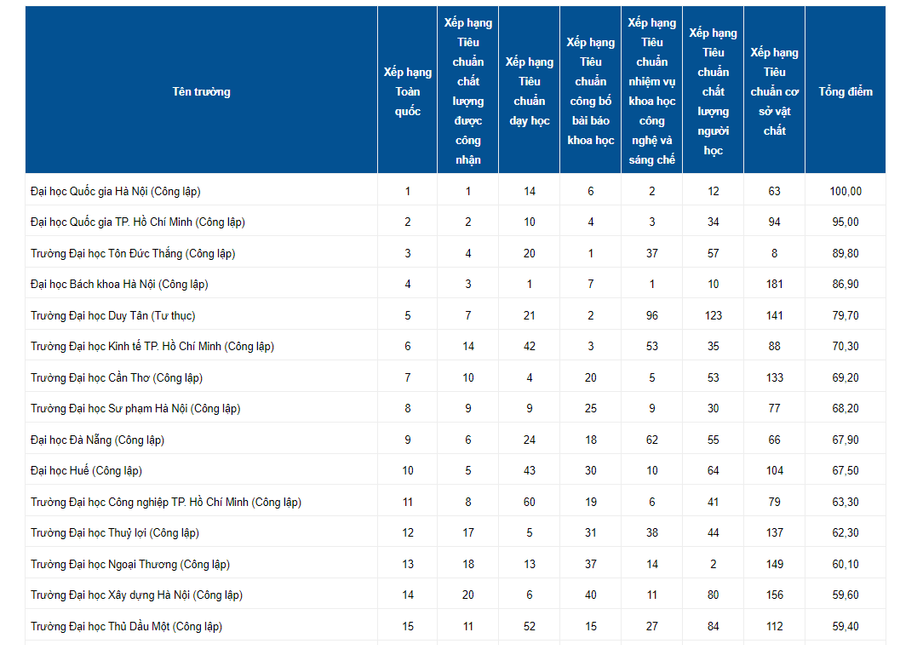Click the "Tiêu chuẩn cơ sở vật chất" header
The image size is (900, 645).
(774, 92)
